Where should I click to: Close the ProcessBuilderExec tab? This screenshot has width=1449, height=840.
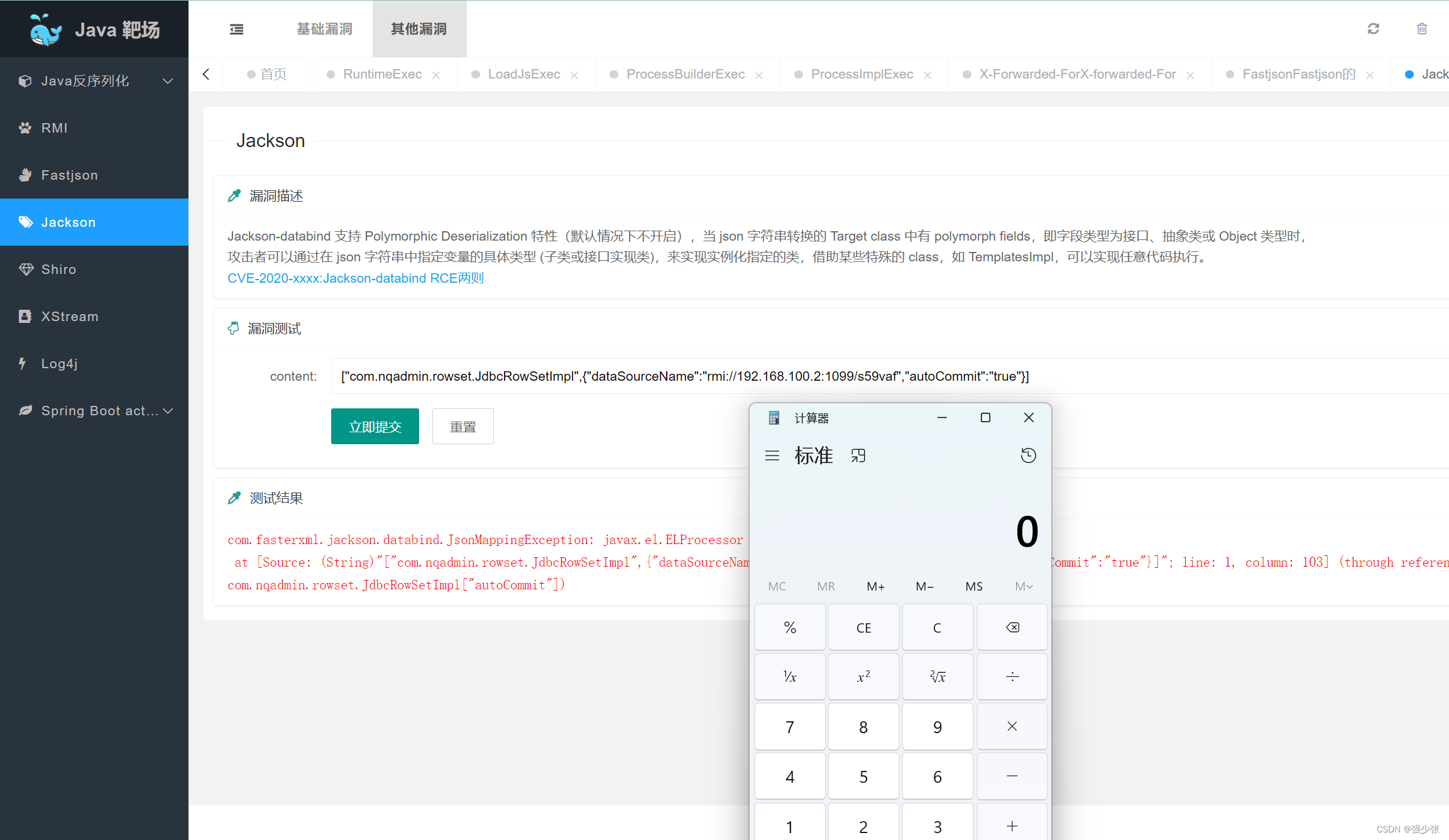[759, 75]
